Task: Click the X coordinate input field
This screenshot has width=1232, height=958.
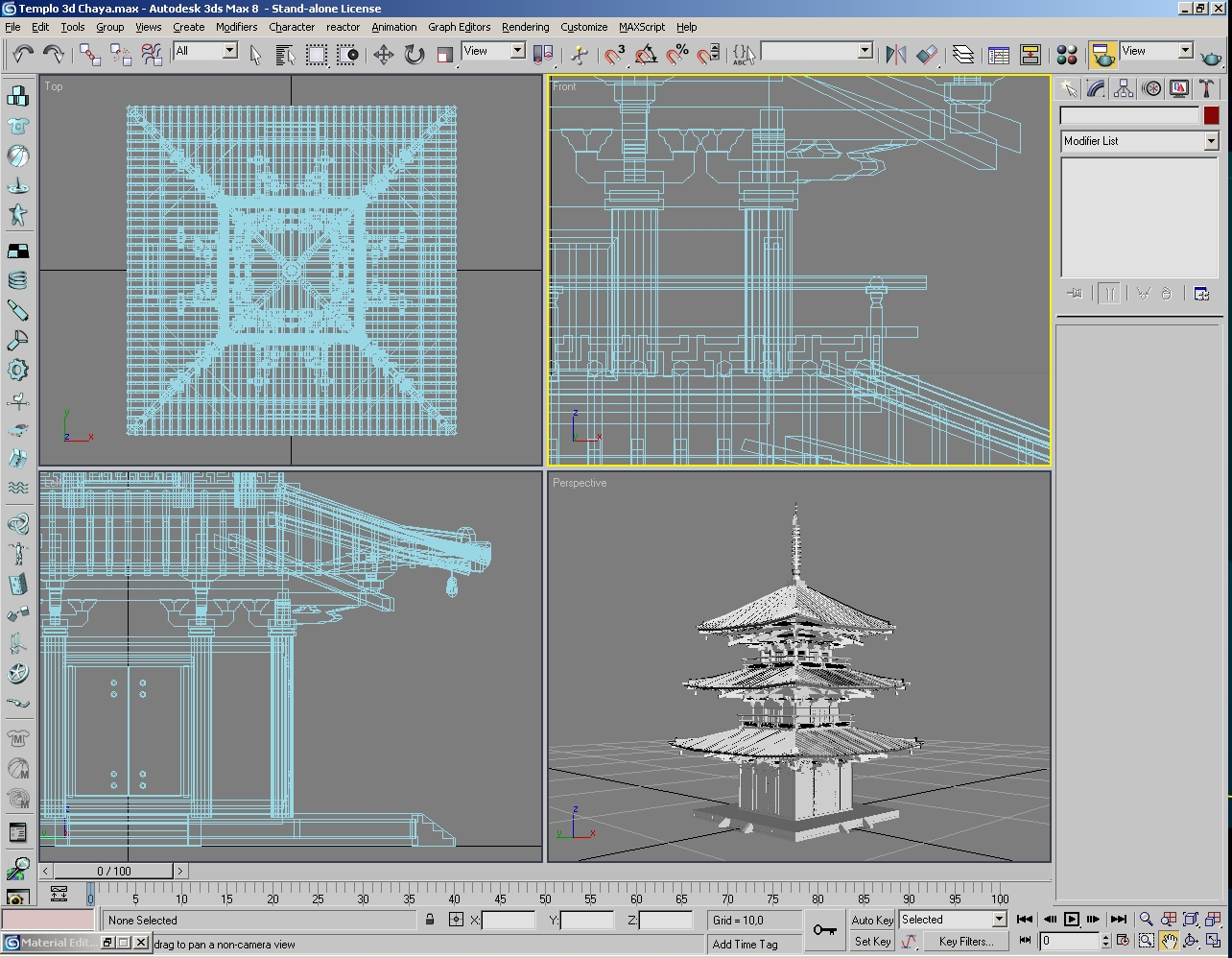Action: tap(509, 920)
